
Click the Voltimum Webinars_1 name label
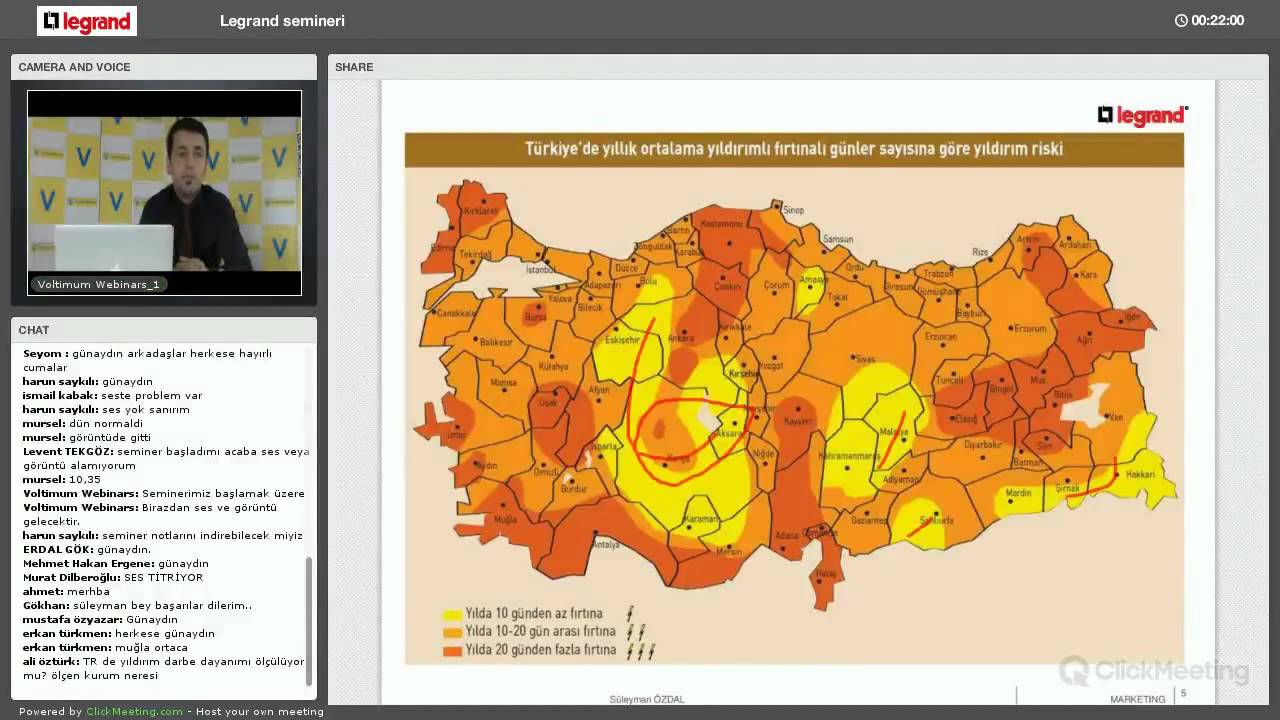(x=99, y=285)
